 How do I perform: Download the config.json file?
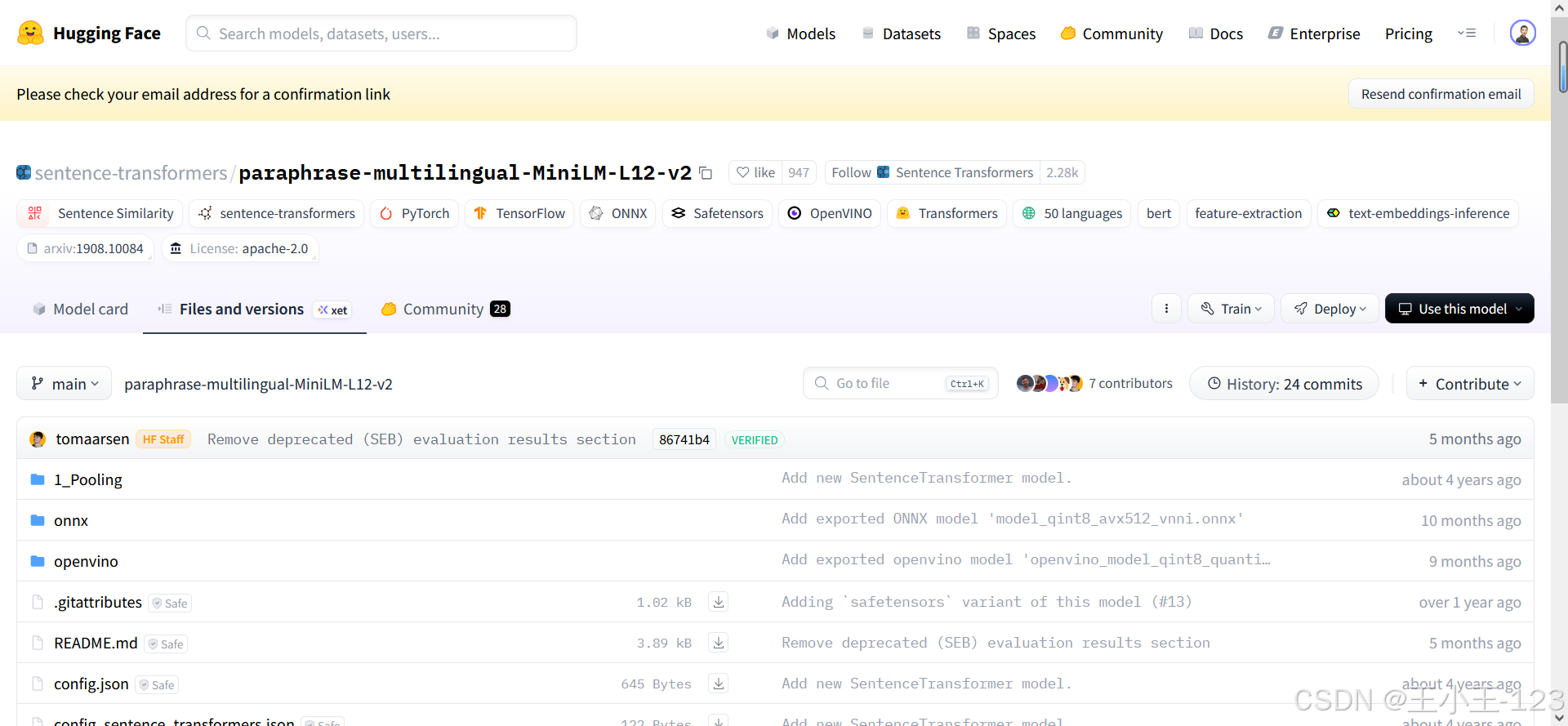pos(719,684)
